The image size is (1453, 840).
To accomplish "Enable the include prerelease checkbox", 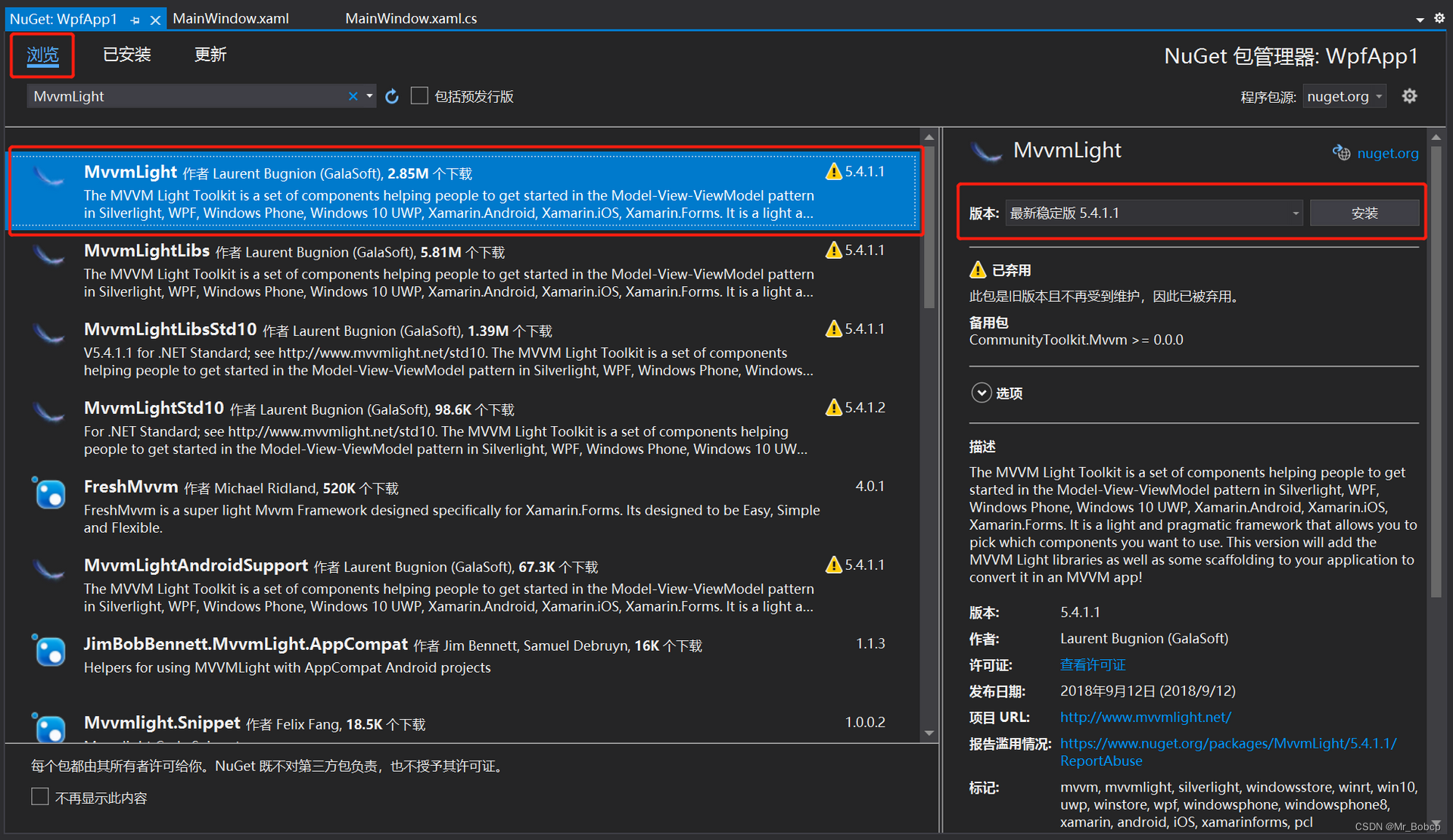I will (x=419, y=96).
